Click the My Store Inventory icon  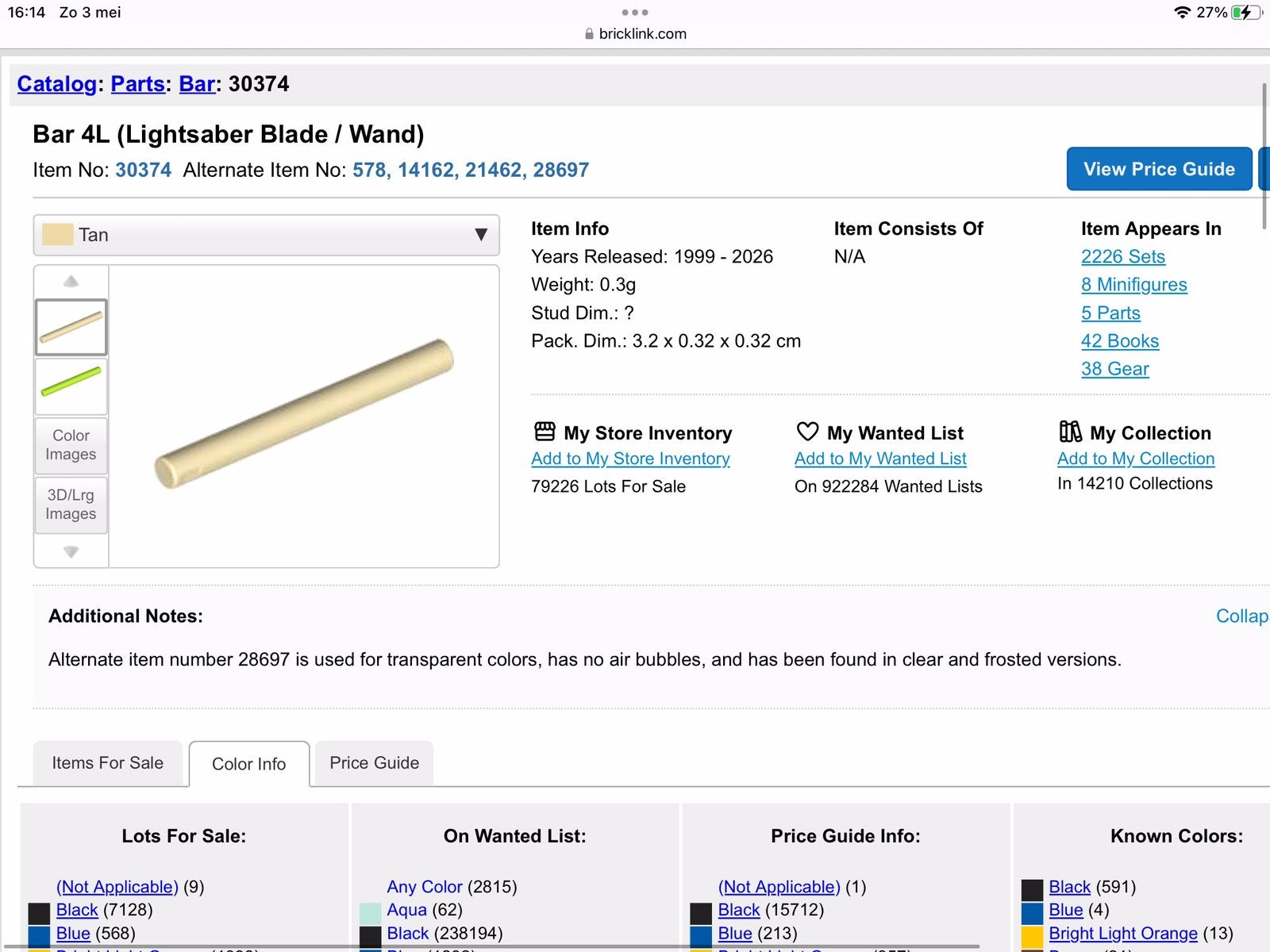545,432
